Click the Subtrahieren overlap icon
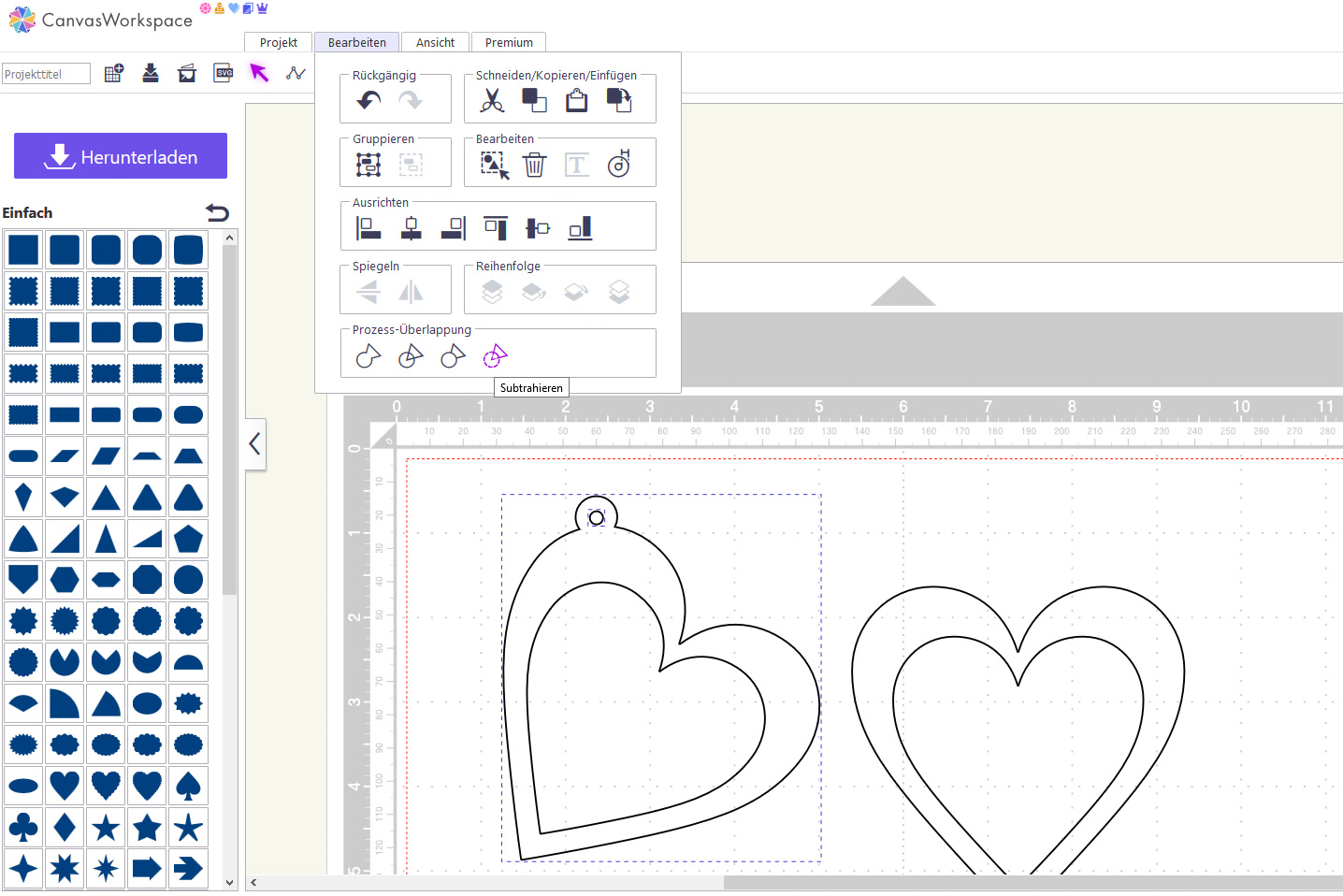This screenshot has height=896, width=1343. pyautogui.click(x=495, y=356)
